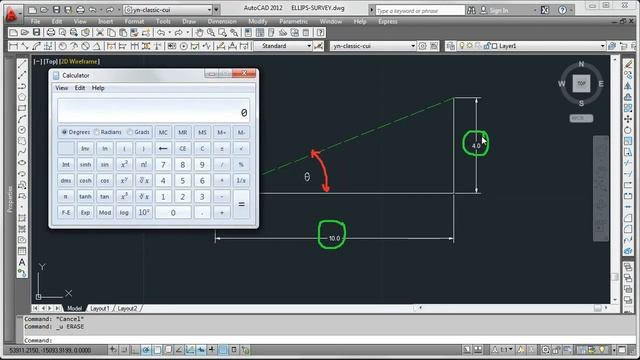This screenshot has width=640, height=360.
Task: Click the Linear dimension tool icon
Action: coord(13,46)
